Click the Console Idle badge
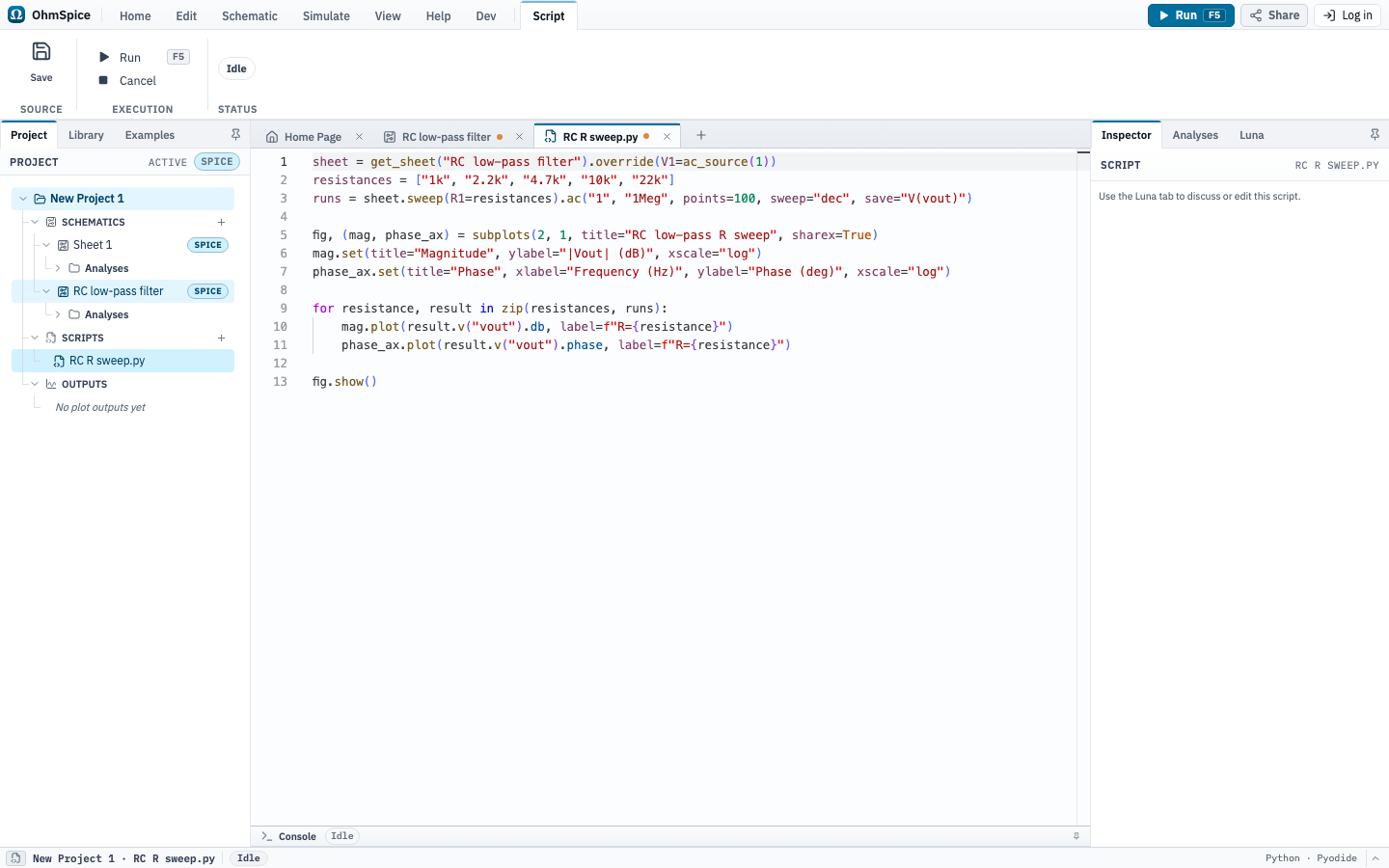The image size is (1389, 868). 342,836
